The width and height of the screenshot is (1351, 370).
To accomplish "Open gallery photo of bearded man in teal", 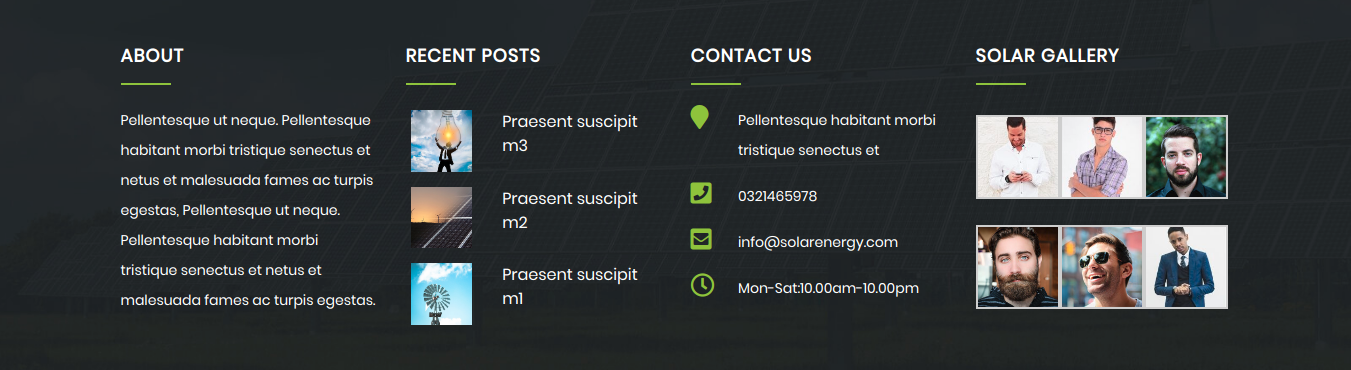I will (x=1186, y=157).
